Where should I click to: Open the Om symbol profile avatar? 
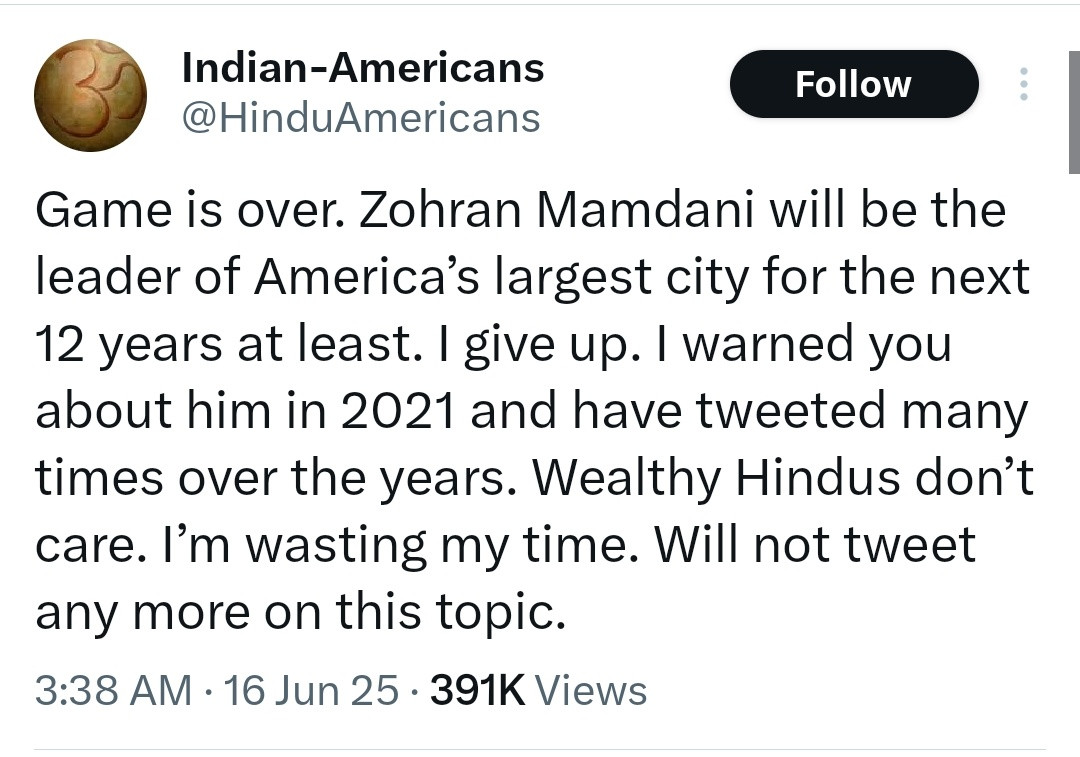click(x=90, y=96)
